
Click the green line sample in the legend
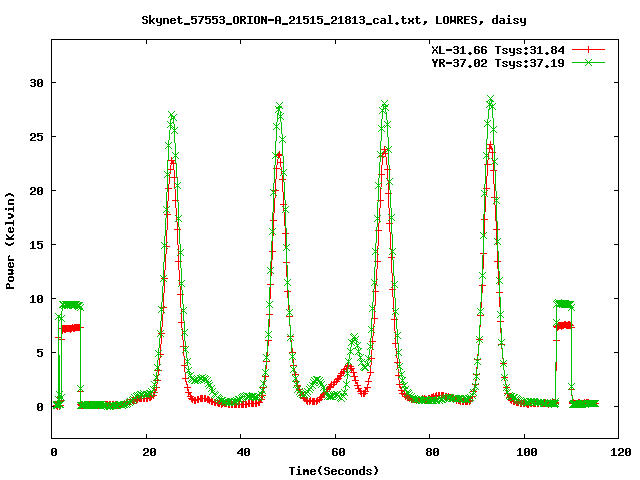[x=588, y=62]
